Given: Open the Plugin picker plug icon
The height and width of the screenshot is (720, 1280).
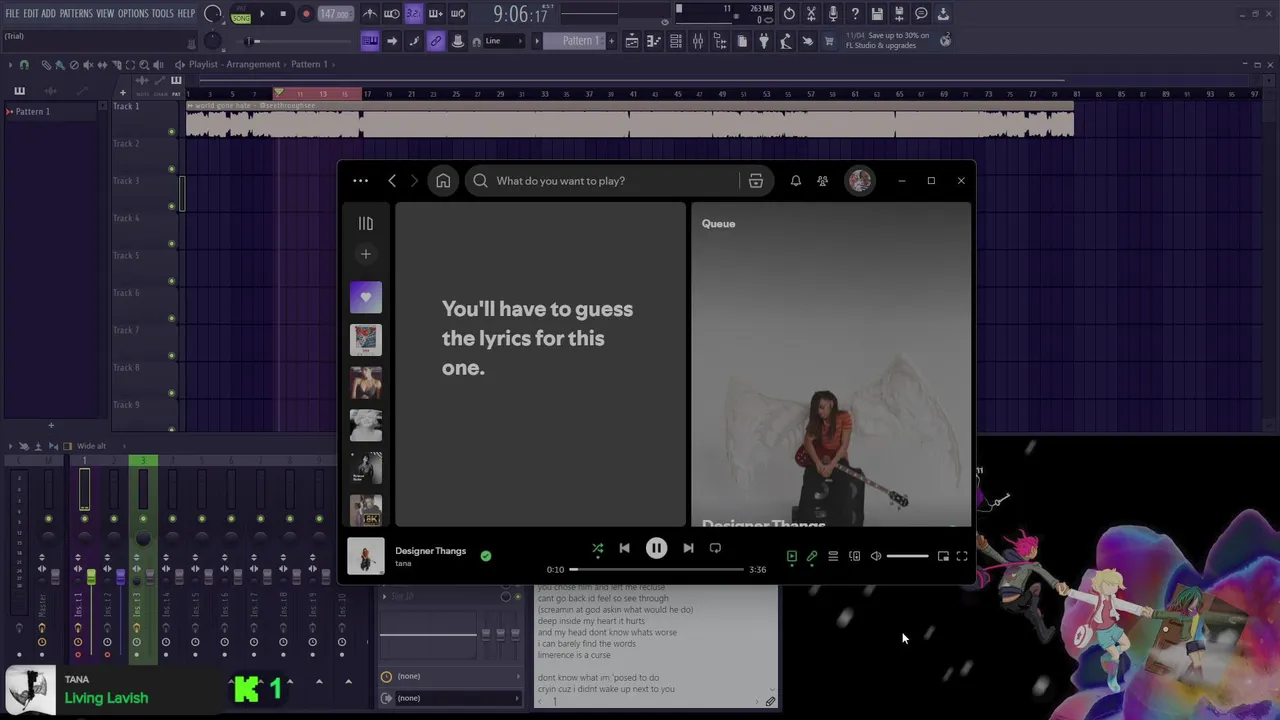Looking at the screenshot, I should 764,41.
